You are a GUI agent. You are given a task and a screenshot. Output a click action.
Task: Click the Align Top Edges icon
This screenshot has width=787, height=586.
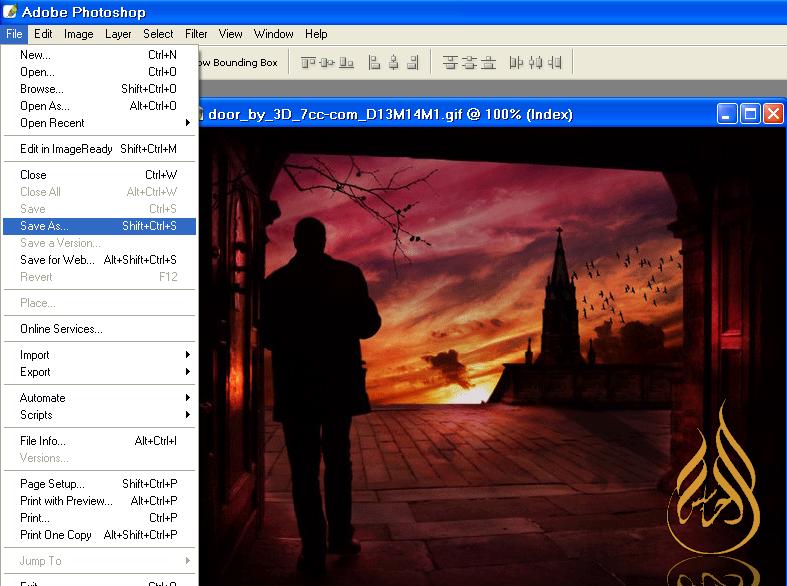pos(308,63)
